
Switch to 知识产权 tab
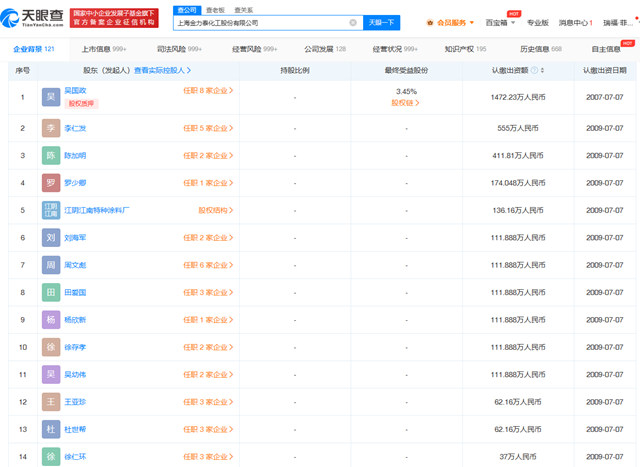coord(465,49)
